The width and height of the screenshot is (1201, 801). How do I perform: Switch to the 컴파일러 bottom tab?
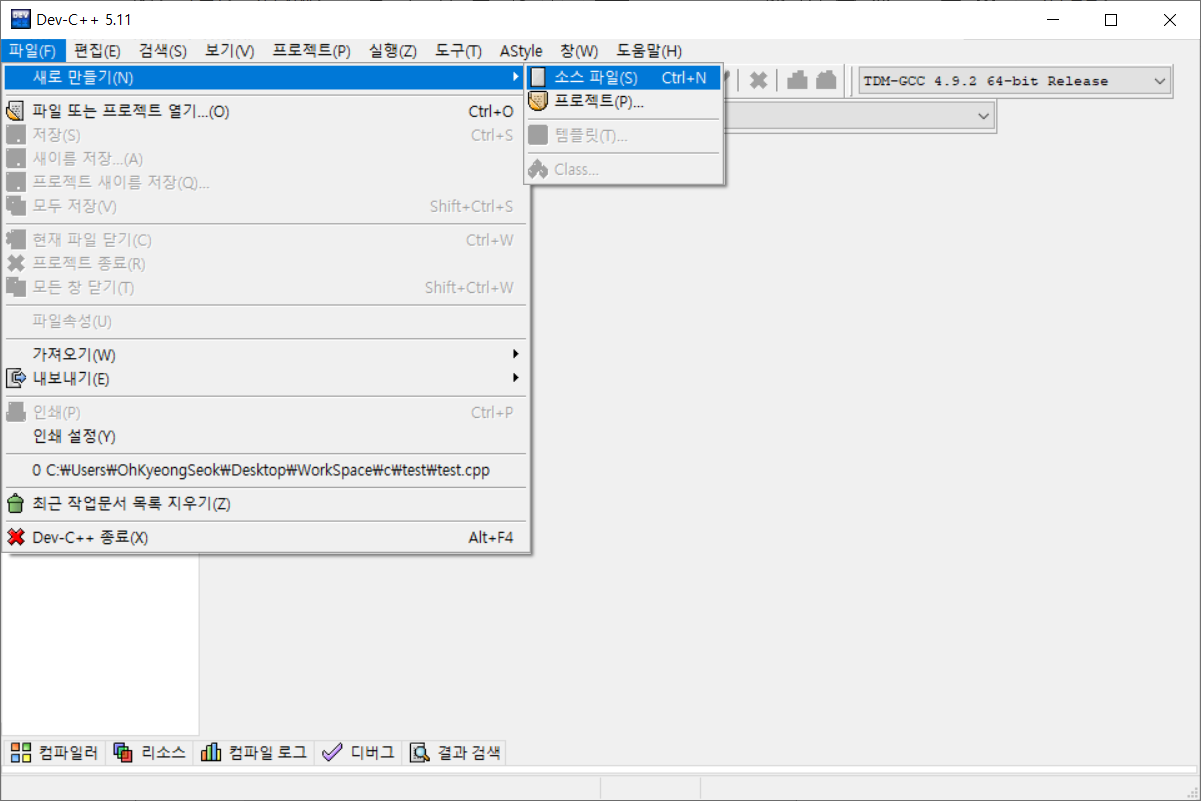coord(53,753)
